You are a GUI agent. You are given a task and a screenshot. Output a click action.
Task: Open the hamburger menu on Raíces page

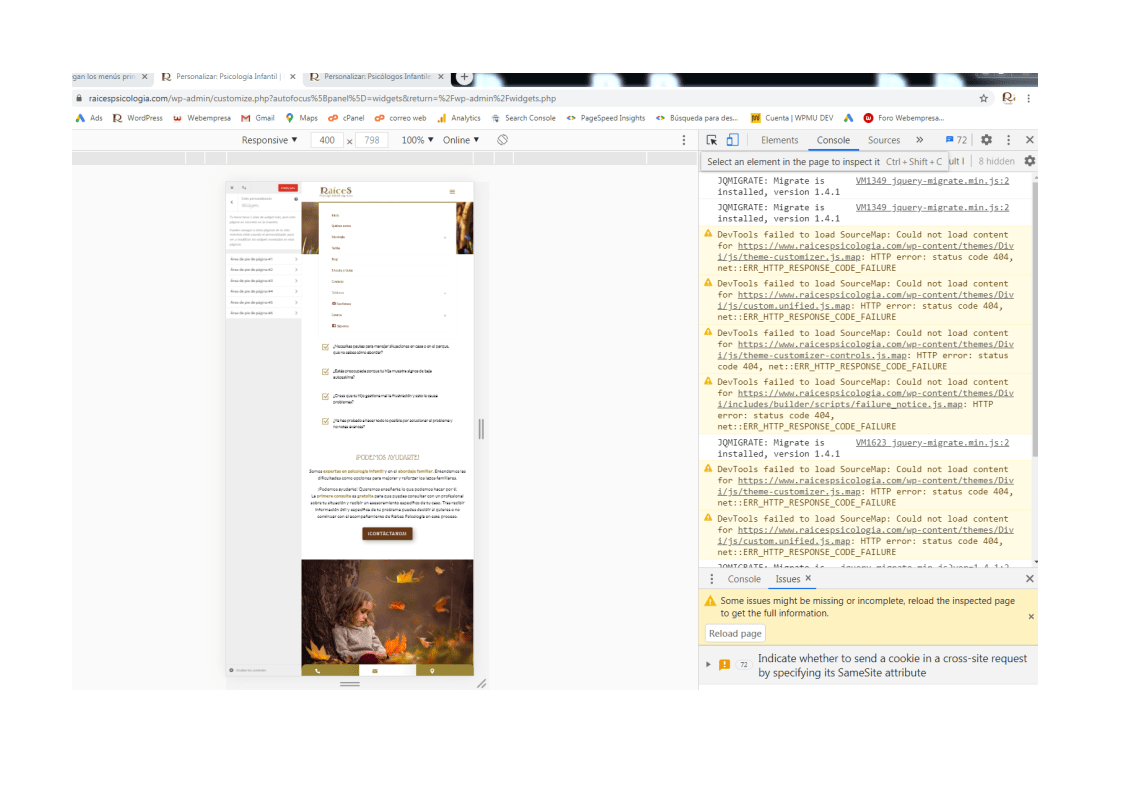452,192
